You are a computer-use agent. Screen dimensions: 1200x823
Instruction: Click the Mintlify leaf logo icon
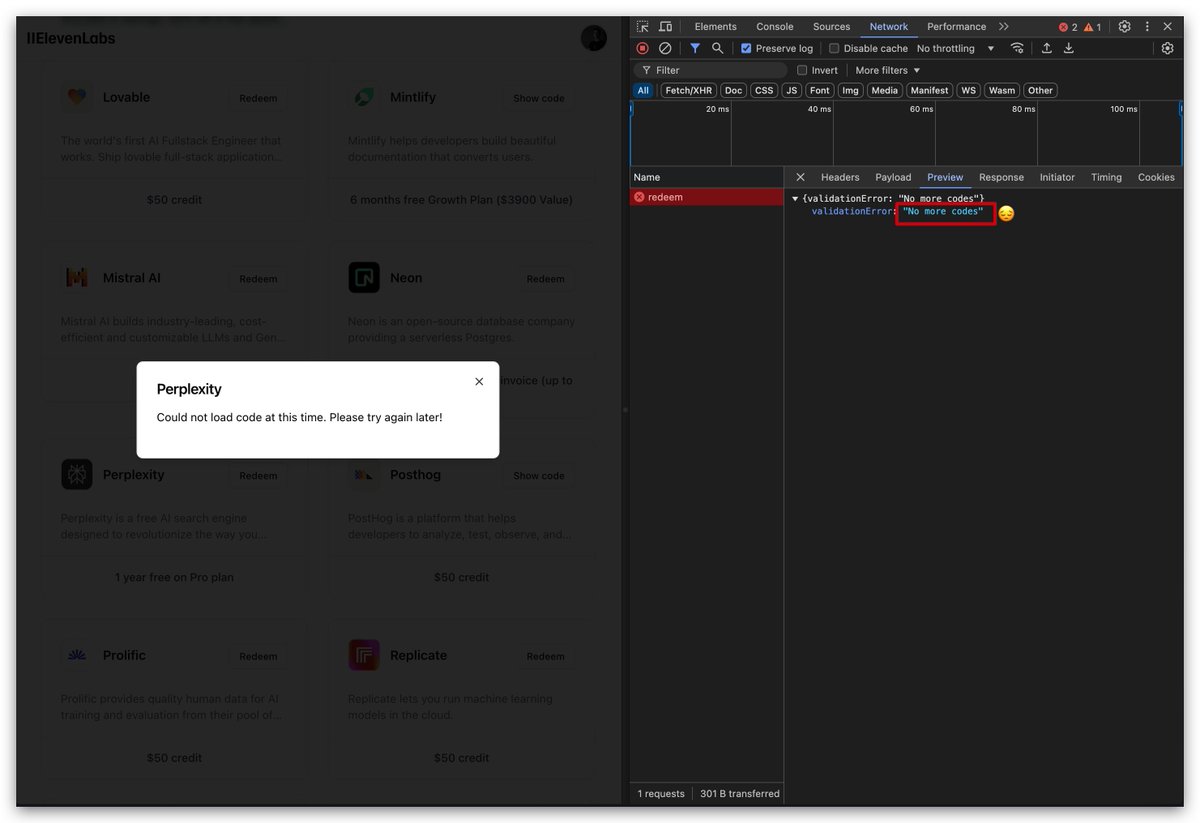click(x=364, y=97)
